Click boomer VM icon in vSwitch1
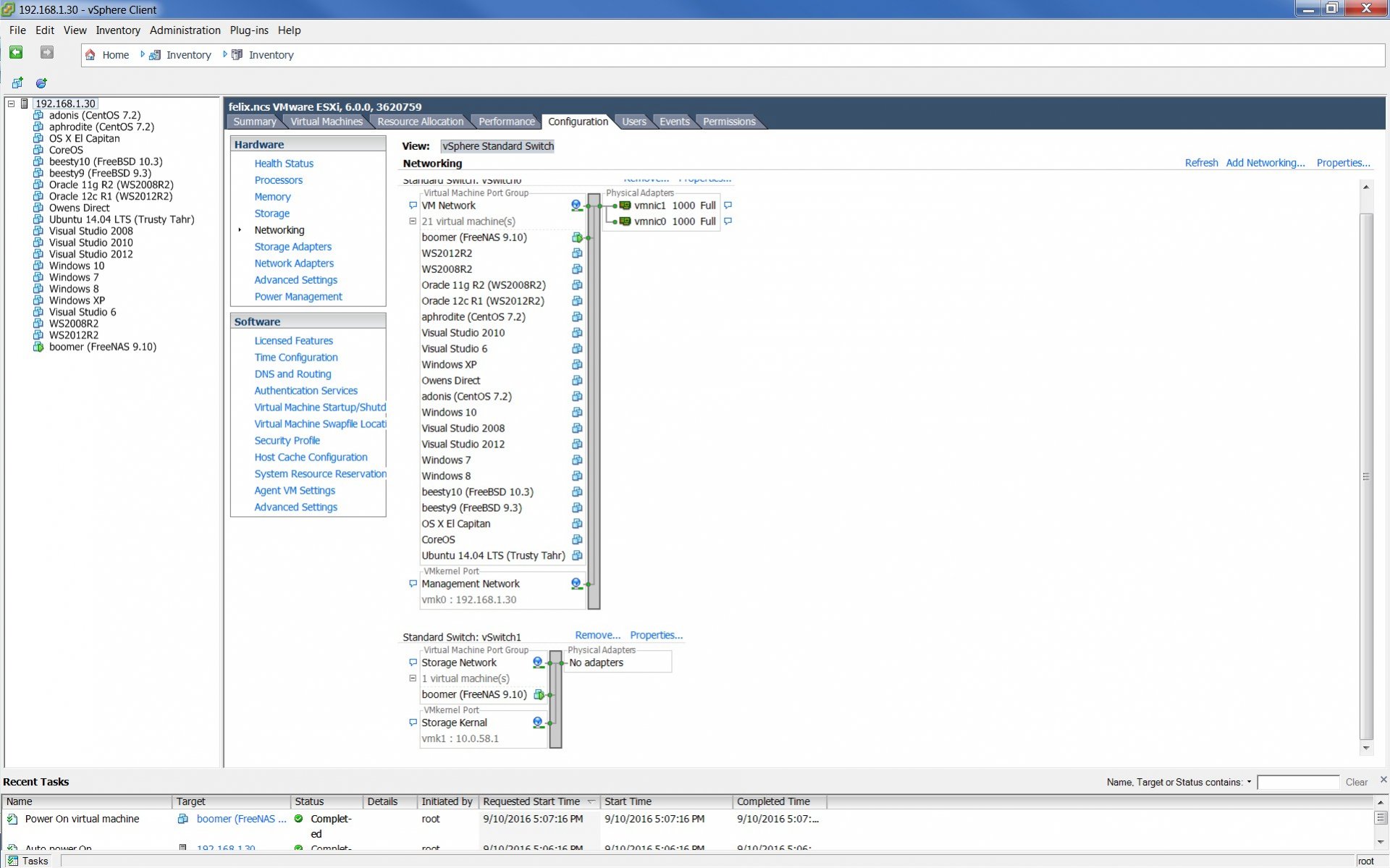Screen dimensions: 1390x868 539,694
